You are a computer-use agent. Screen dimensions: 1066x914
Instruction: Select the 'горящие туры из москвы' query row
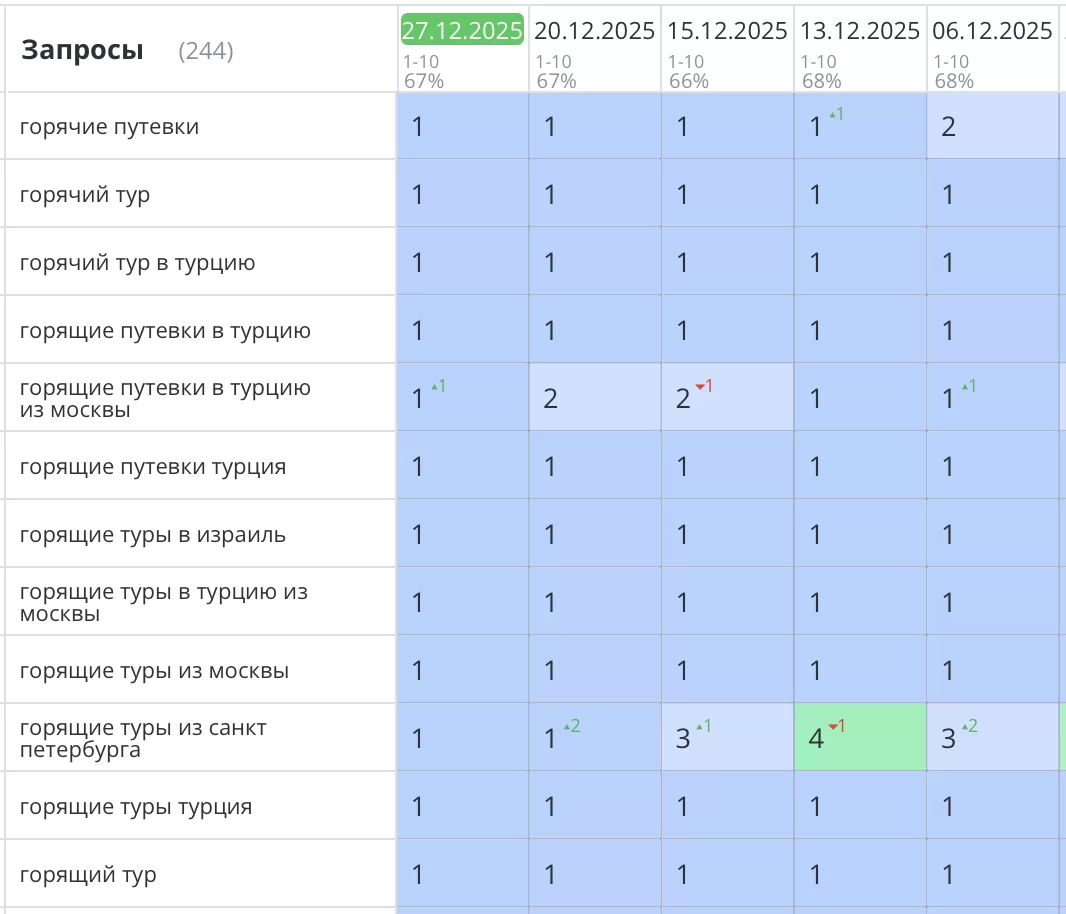(154, 671)
